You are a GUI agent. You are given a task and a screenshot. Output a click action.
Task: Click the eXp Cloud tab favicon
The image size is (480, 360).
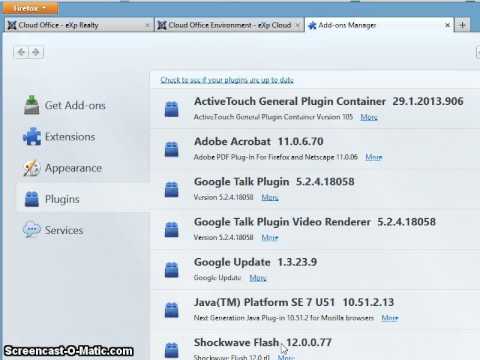point(162,25)
